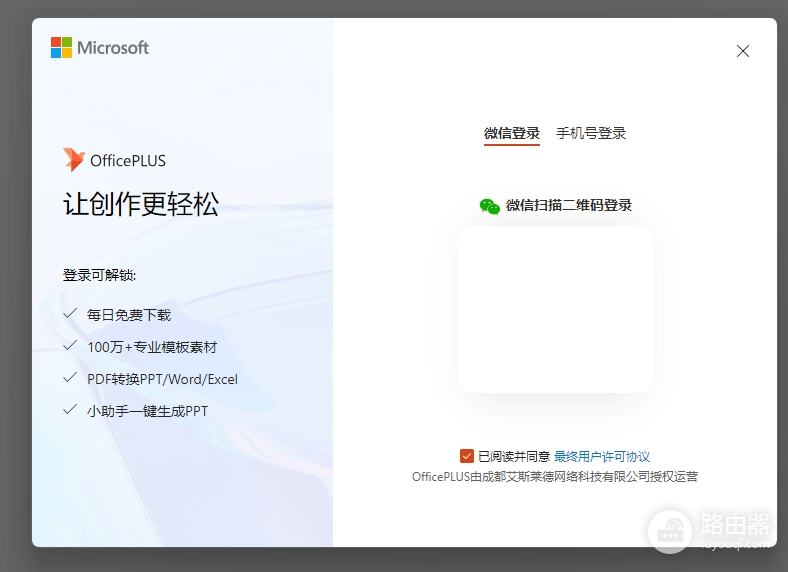The image size is (788, 572).
Task: Click the PDF转换PPT/Word/Excel feature line
Action: (x=162, y=379)
